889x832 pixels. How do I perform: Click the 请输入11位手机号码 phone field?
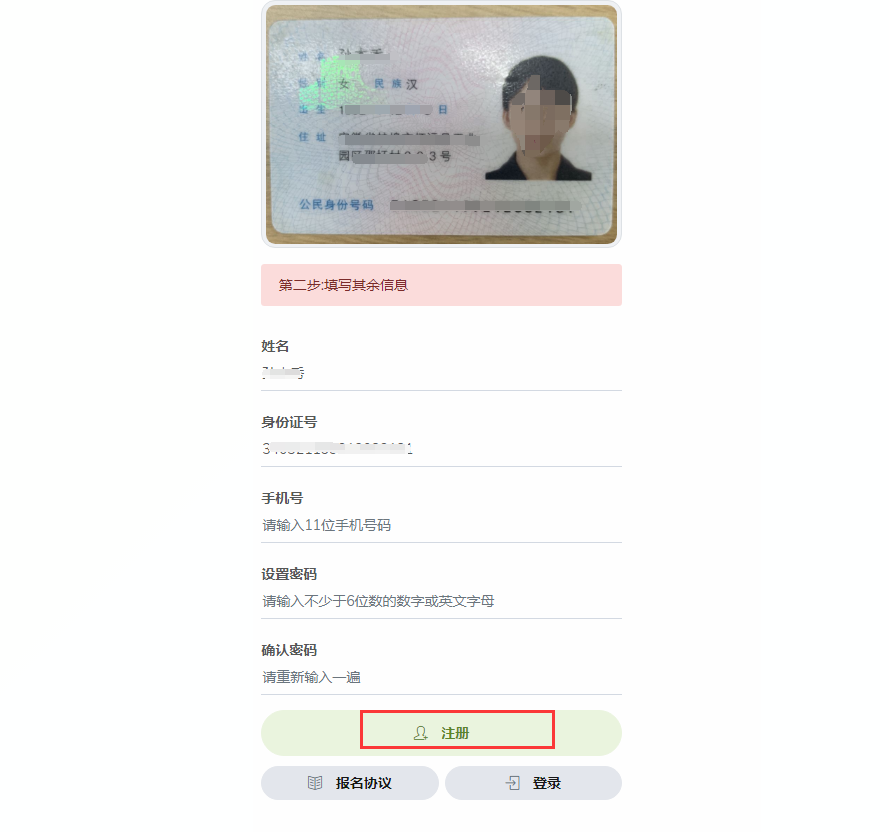pos(441,525)
